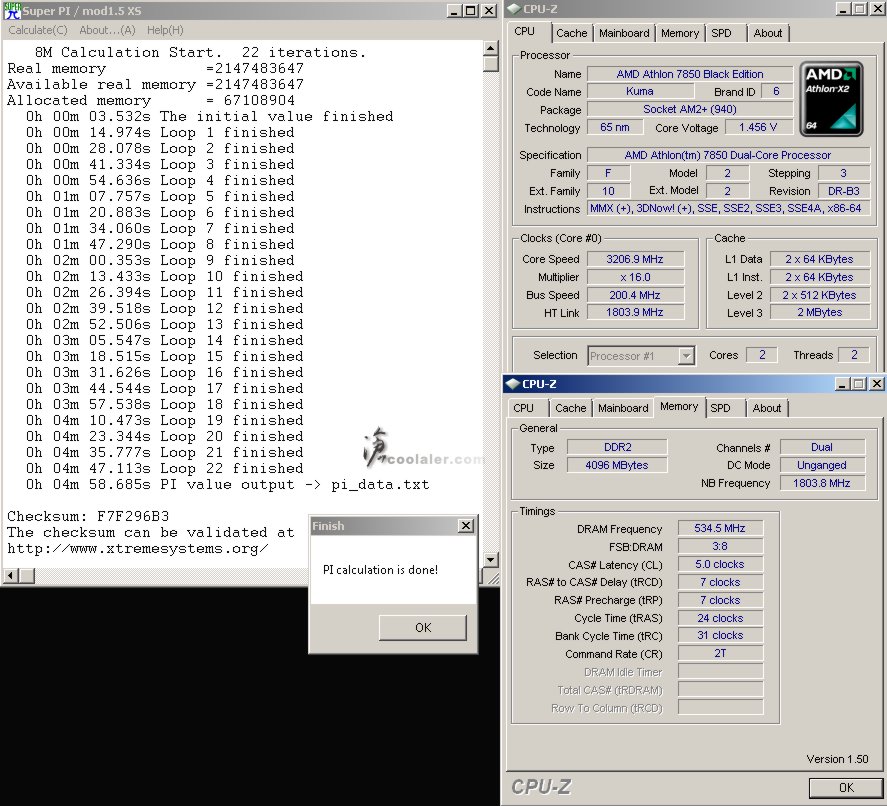Click the FSB:DRAM 3:8 value
Image resolution: width=887 pixels, height=806 pixels.
click(720, 546)
